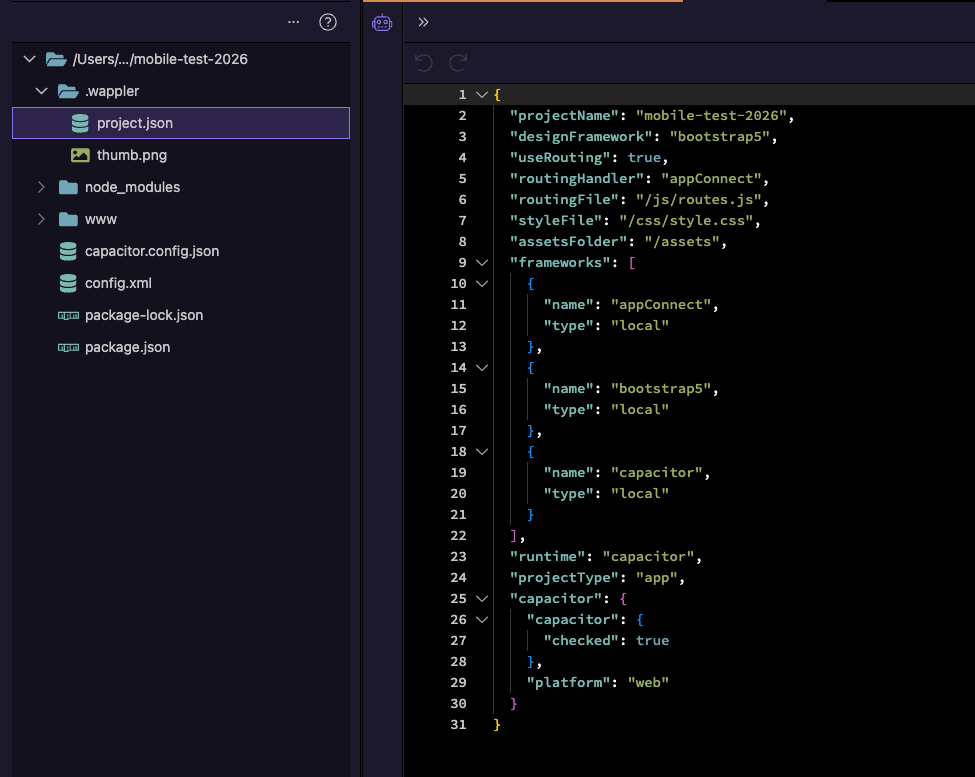975x777 pixels.
Task: Fold the capacitor object at line 25
Action: click(x=482, y=599)
